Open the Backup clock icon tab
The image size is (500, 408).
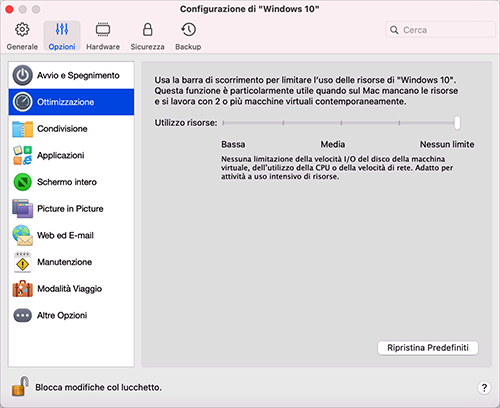(x=188, y=30)
